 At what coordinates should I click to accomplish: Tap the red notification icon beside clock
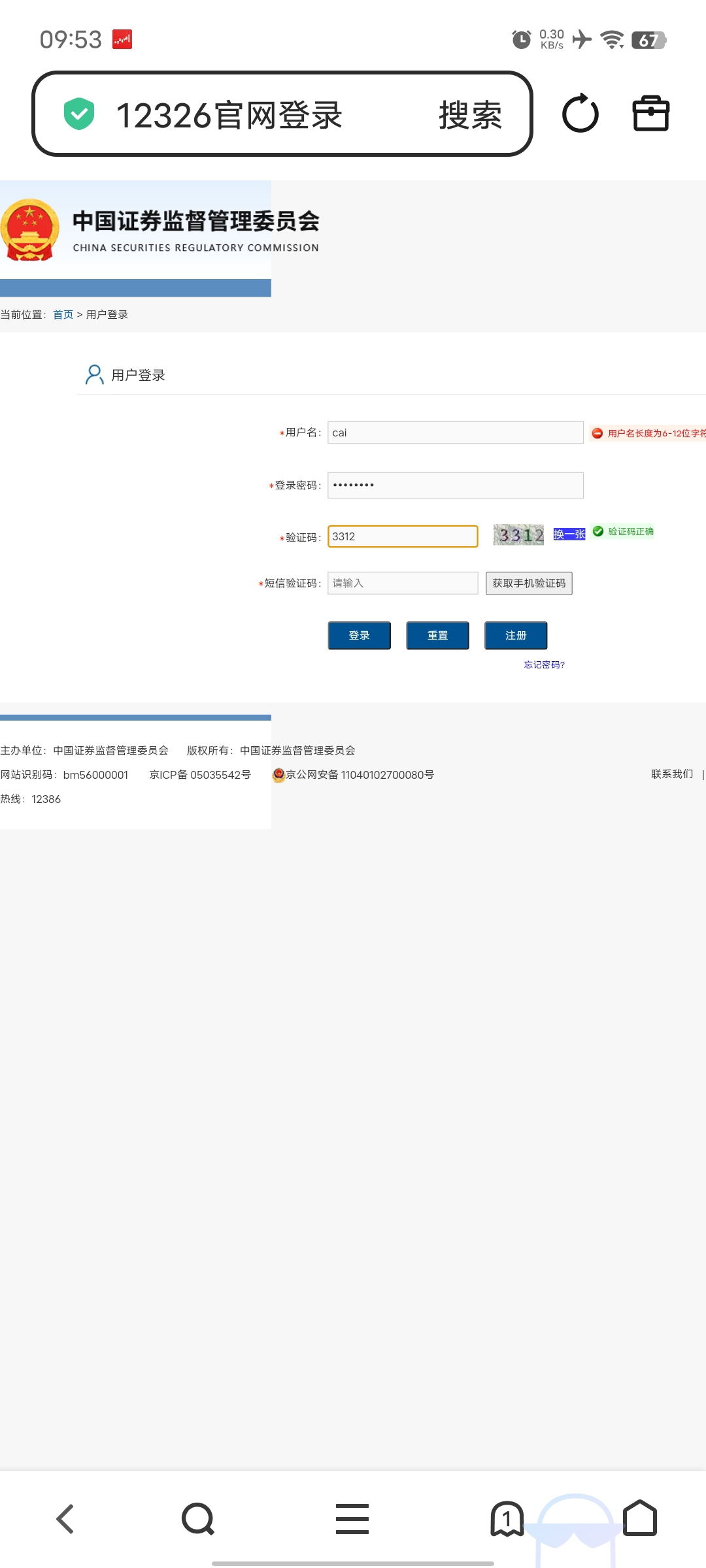[122, 39]
